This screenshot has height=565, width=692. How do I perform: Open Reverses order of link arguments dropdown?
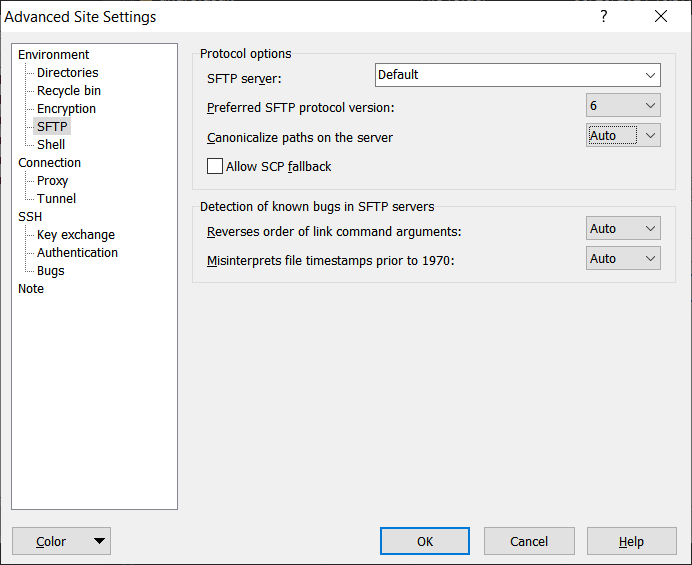pos(623,229)
